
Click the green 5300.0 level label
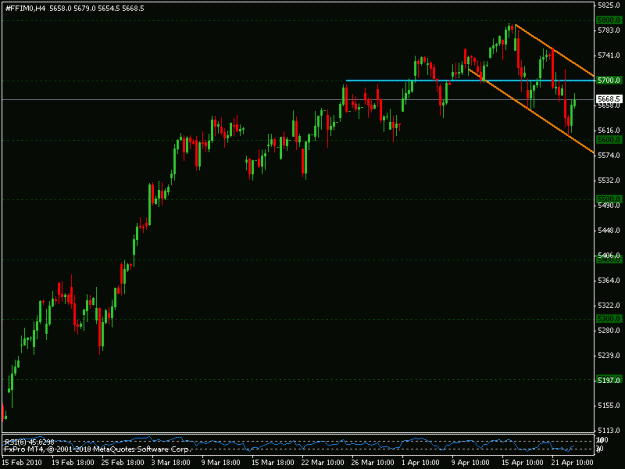[609, 319]
